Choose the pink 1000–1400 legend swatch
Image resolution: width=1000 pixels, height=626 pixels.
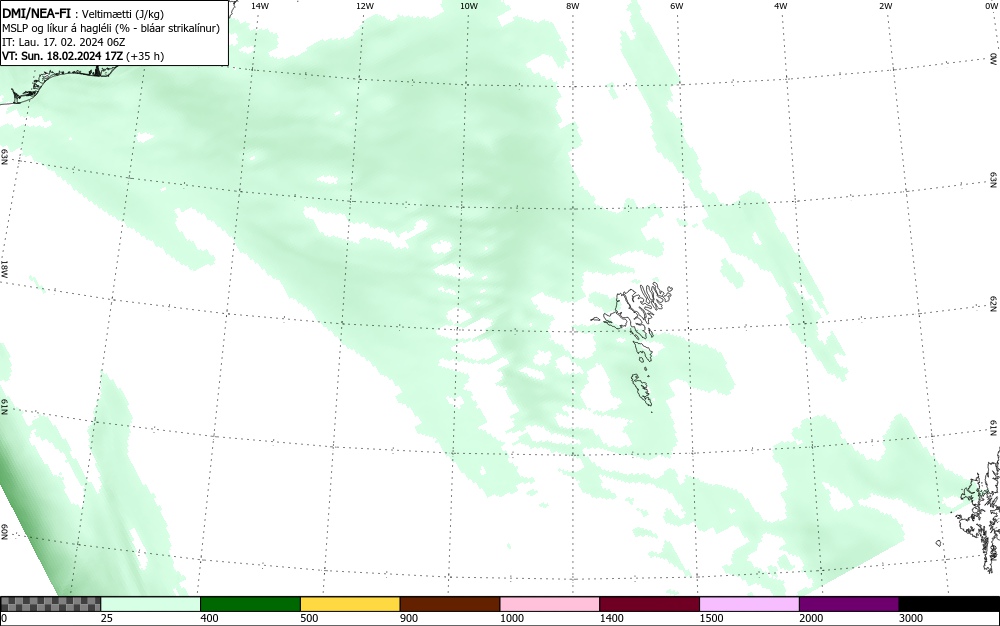[x=550, y=604]
